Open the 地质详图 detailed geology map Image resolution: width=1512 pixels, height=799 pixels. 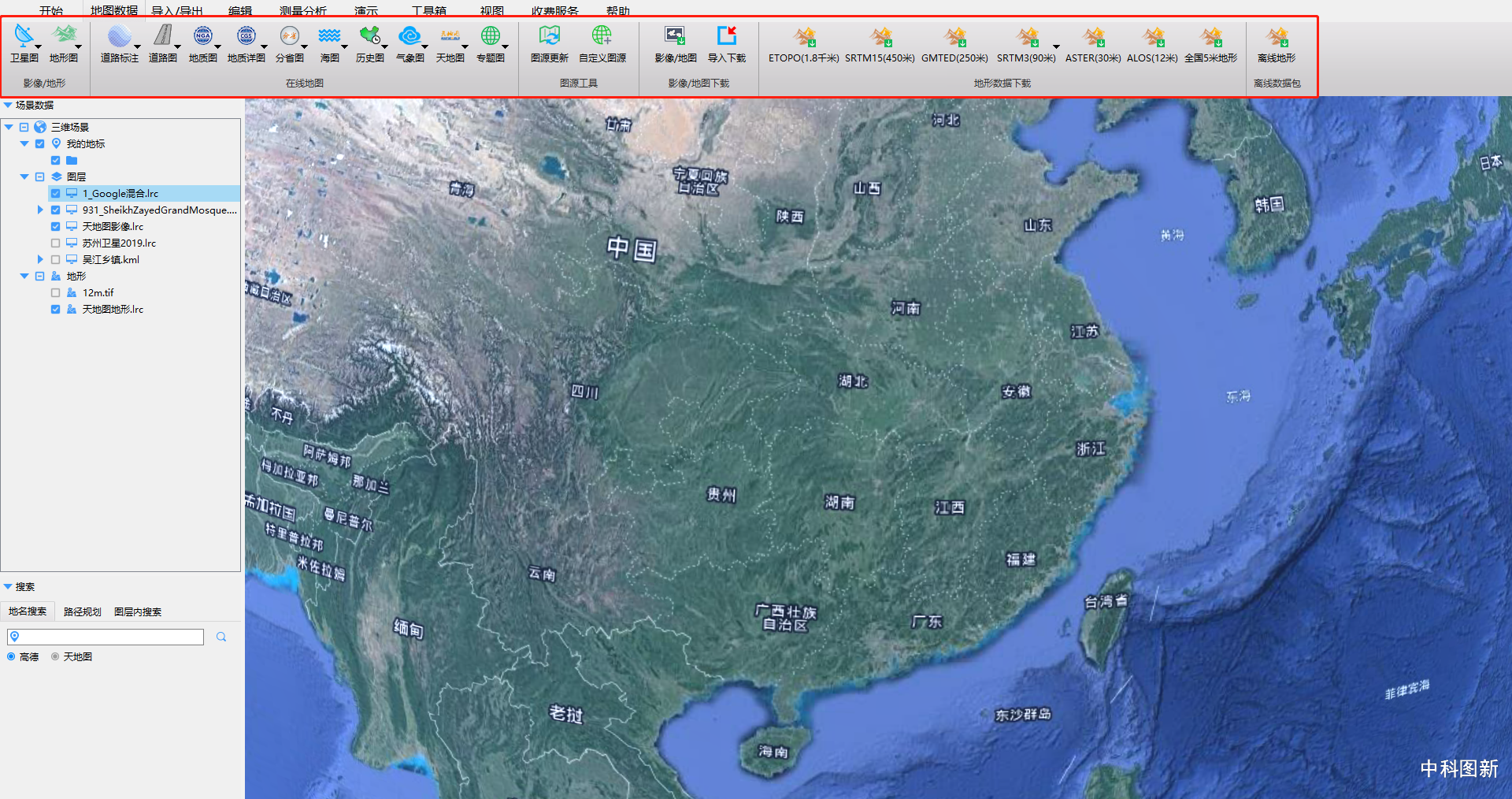tap(246, 35)
